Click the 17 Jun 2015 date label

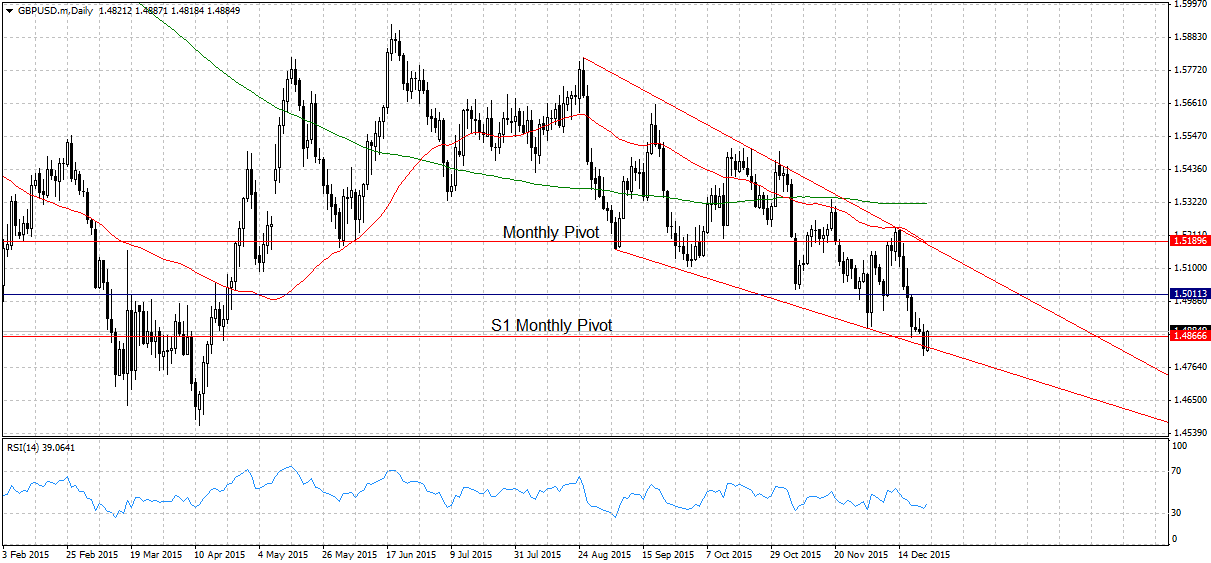pos(410,553)
